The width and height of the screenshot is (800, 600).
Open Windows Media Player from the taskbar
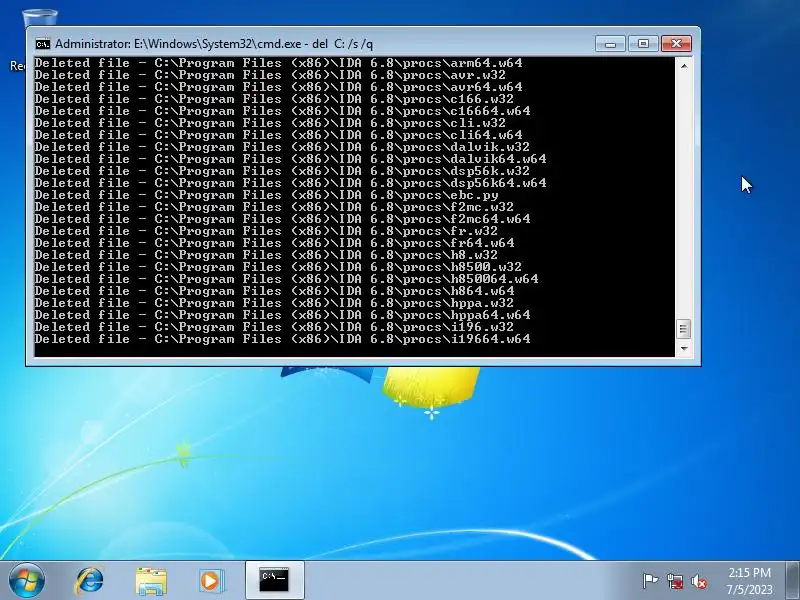point(211,581)
